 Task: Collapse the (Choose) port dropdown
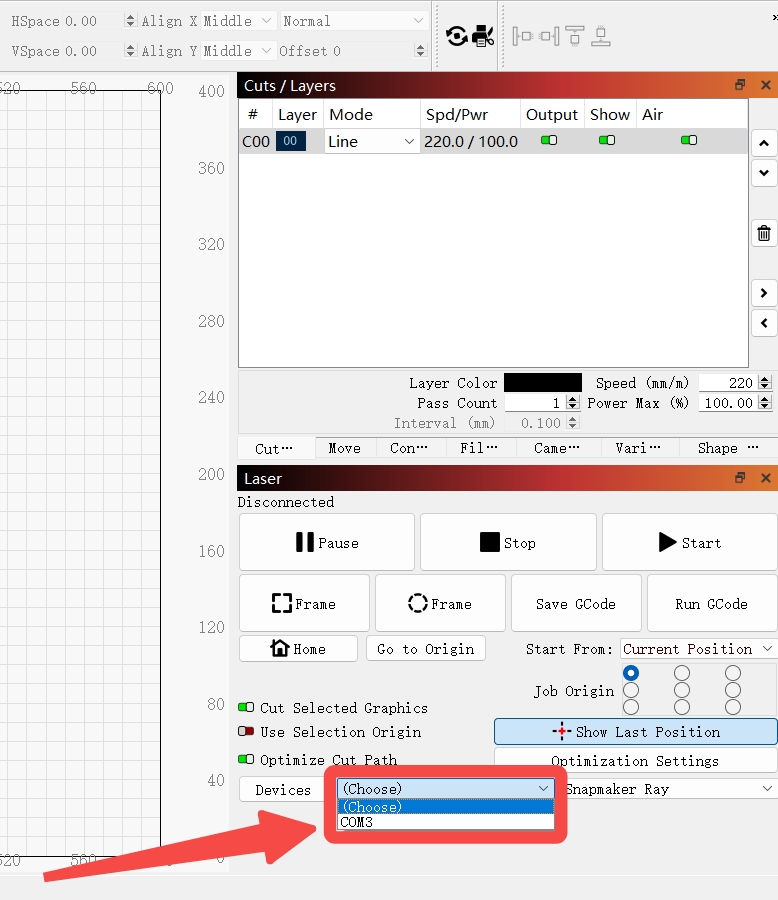click(446, 789)
